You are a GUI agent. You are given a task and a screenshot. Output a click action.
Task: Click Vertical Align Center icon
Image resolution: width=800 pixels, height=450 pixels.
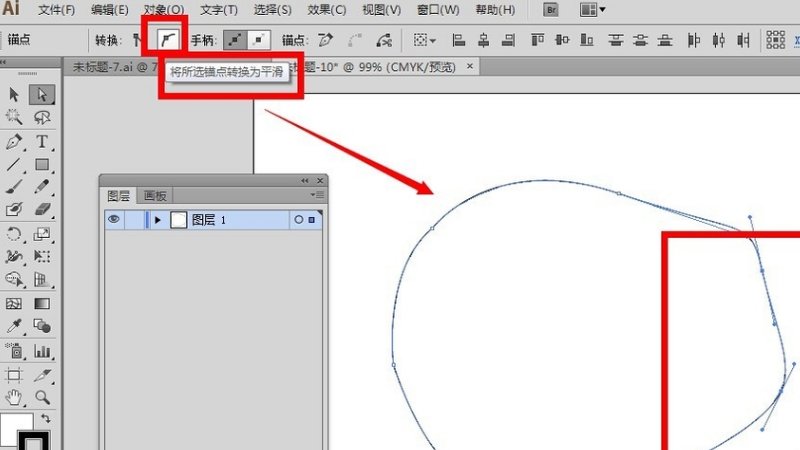(x=562, y=40)
